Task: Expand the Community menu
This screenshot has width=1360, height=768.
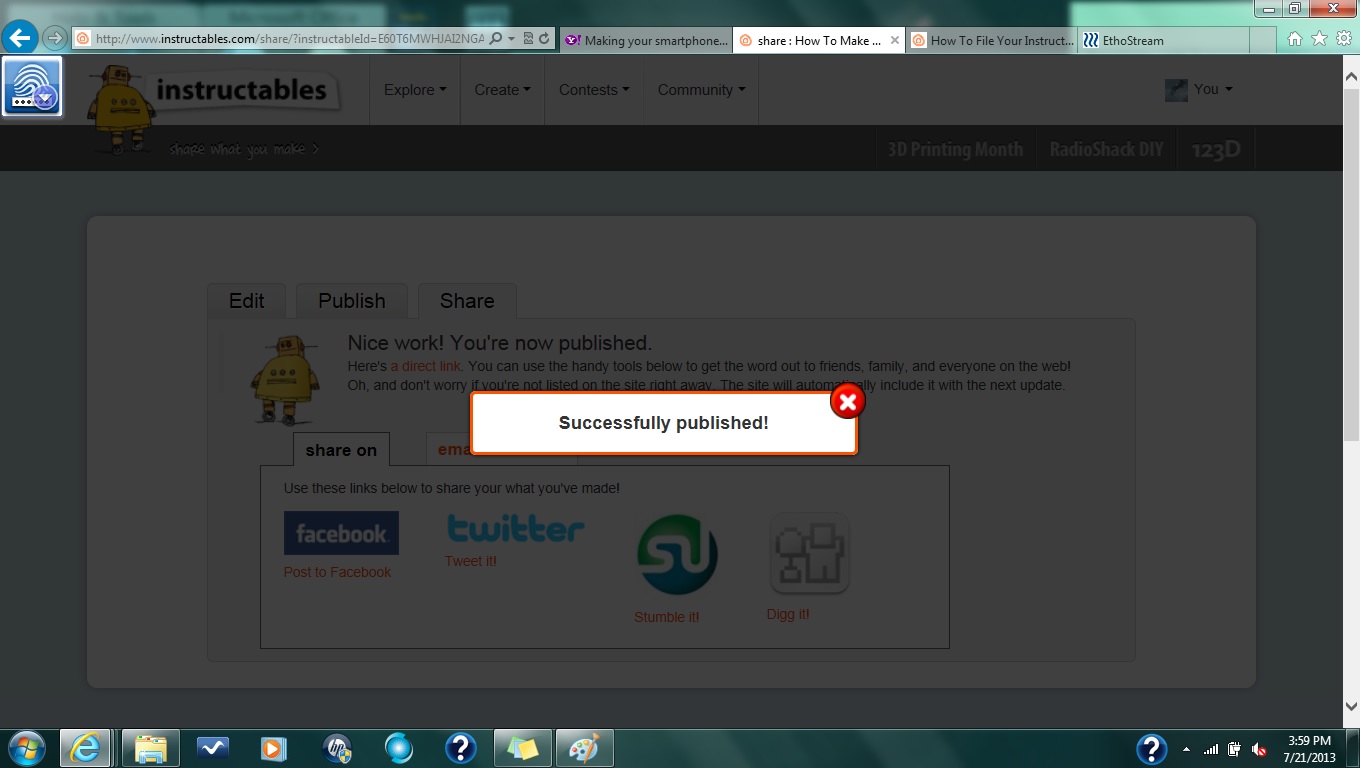Action: 701,90
